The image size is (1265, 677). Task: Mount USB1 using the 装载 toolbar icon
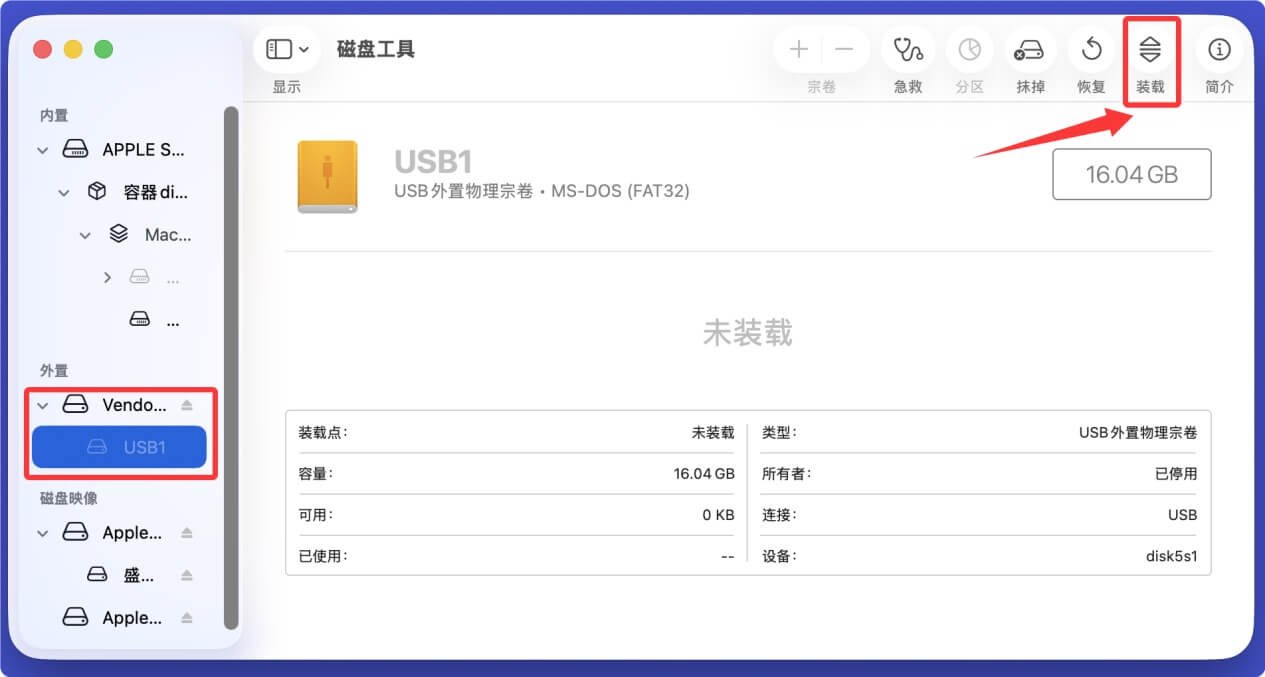pos(1151,48)
